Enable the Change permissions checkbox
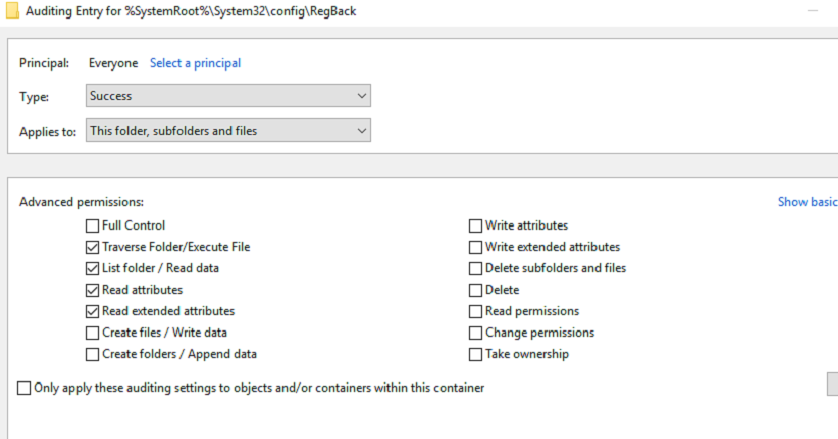 (x=476, y=332)
